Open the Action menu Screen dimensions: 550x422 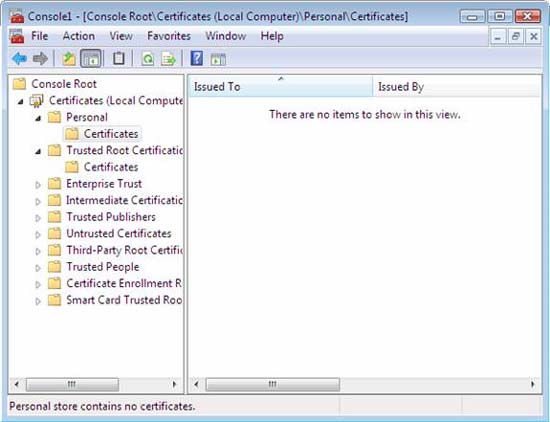pos(79,36)
